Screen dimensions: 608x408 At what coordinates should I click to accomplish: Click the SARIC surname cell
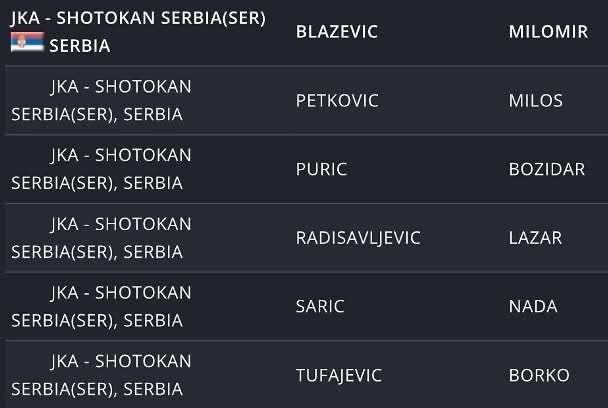[x=320, y=306]
